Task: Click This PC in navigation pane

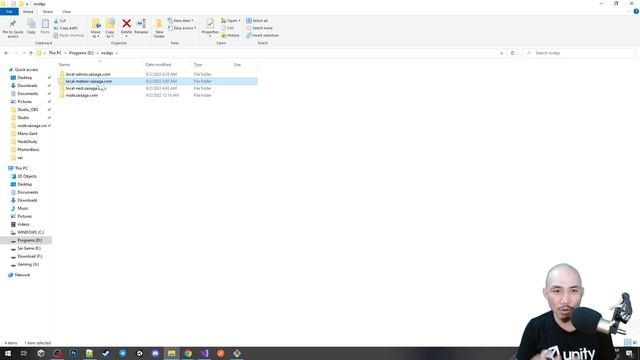Action: 21,168
